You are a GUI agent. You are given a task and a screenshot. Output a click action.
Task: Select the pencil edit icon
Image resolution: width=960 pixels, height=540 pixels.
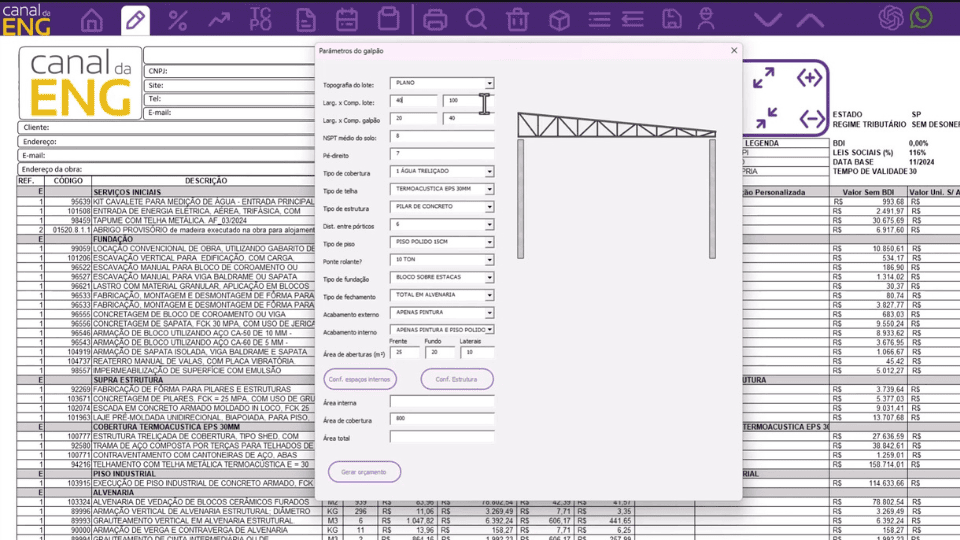[135, 20]
